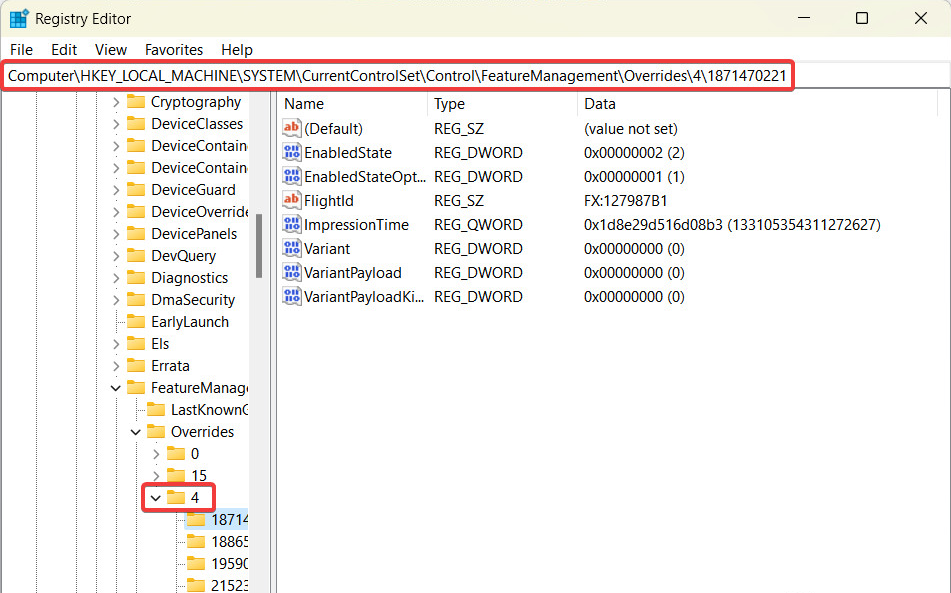
Task: Select the DevicePanels folder icon
Action: [136, 234]
